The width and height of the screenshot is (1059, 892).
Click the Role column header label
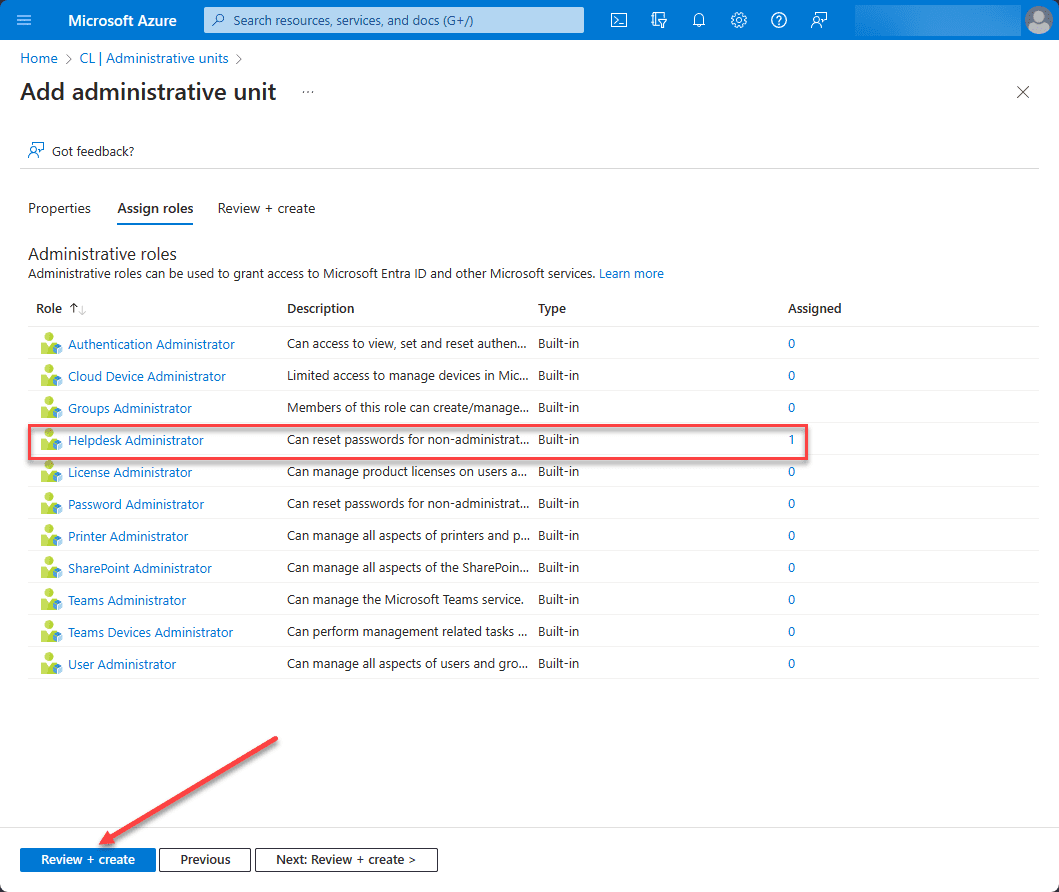pyautogui.click(x=49, y=309)
